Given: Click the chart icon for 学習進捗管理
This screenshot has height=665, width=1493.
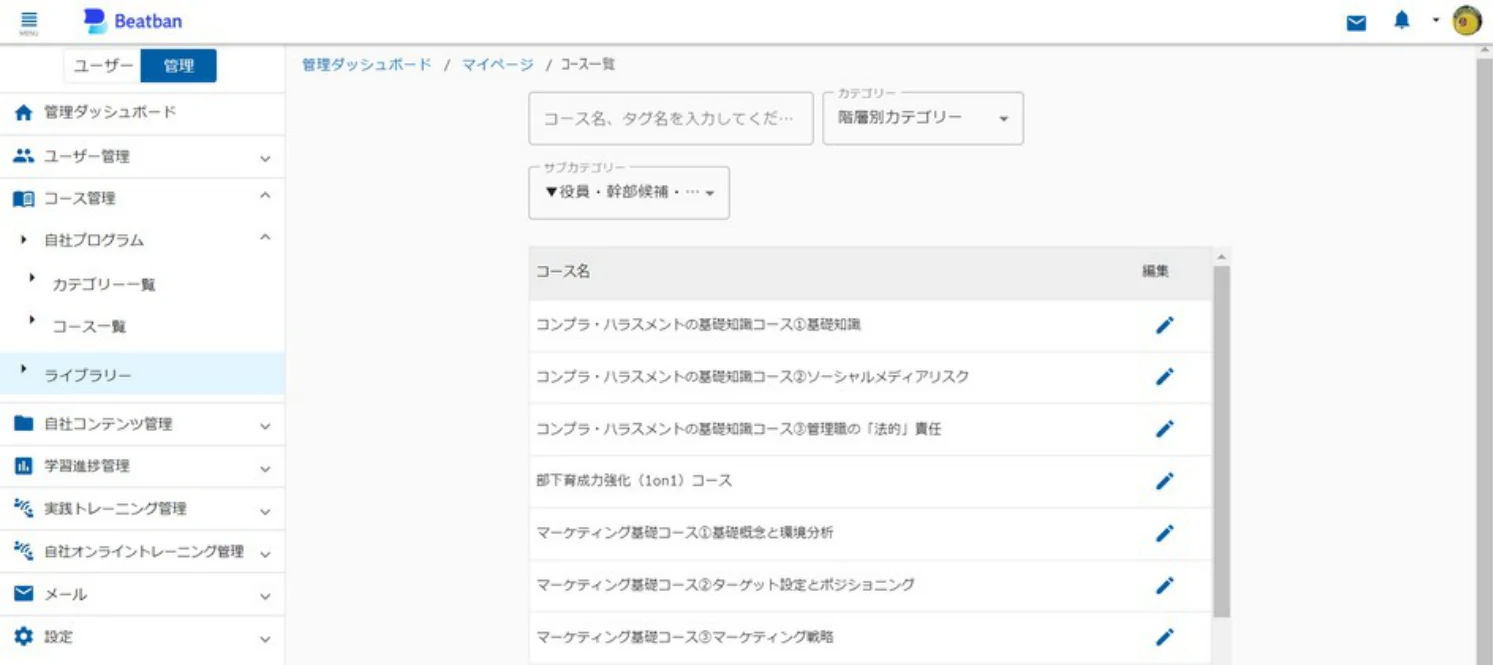Looking at the screenshot, I should [24, 466].
